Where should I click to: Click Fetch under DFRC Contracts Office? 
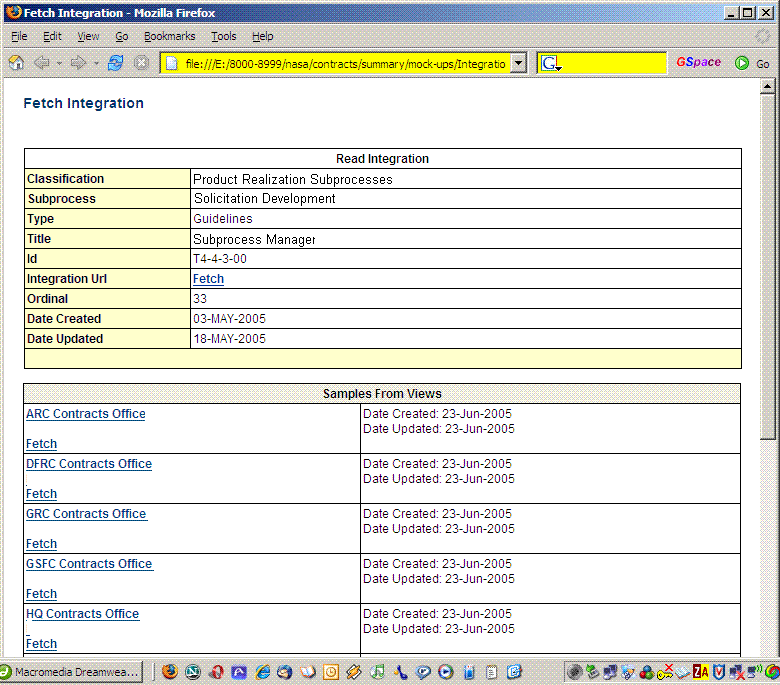pos(41,494)
